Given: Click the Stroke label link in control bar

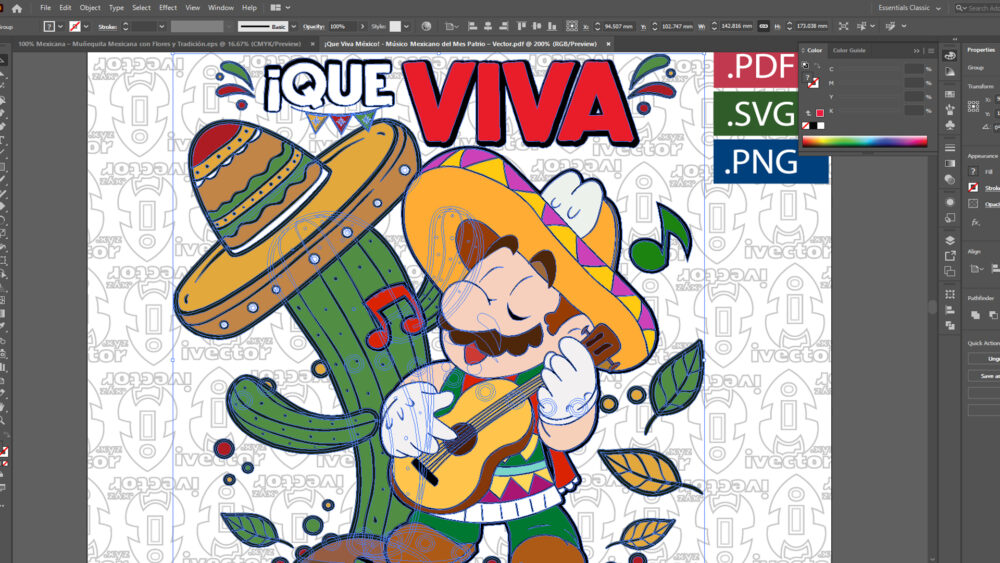Looking at the screenshot, I should 107,27.
